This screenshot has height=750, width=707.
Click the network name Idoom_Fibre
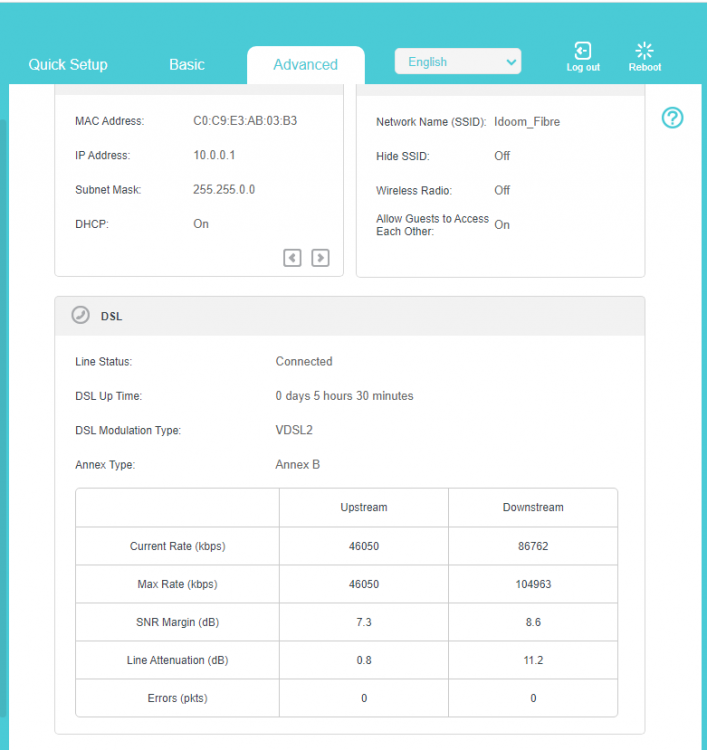[527, 122]
